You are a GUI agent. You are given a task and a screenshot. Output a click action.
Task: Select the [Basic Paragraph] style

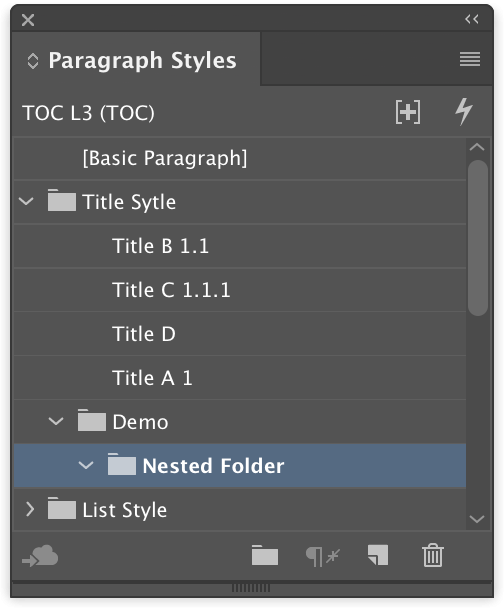tap(240, 158)
